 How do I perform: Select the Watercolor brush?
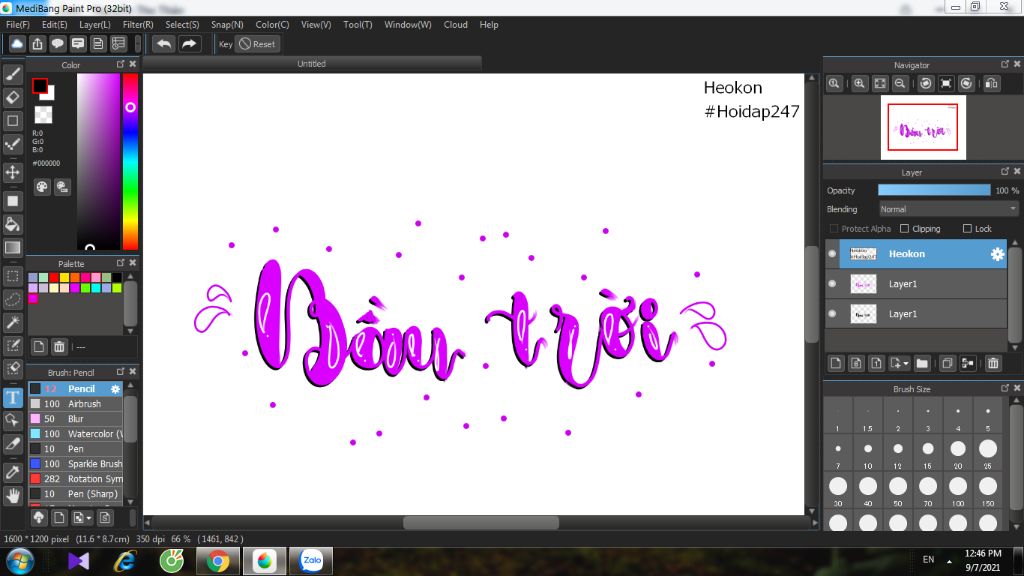click(x=76, y=434)
